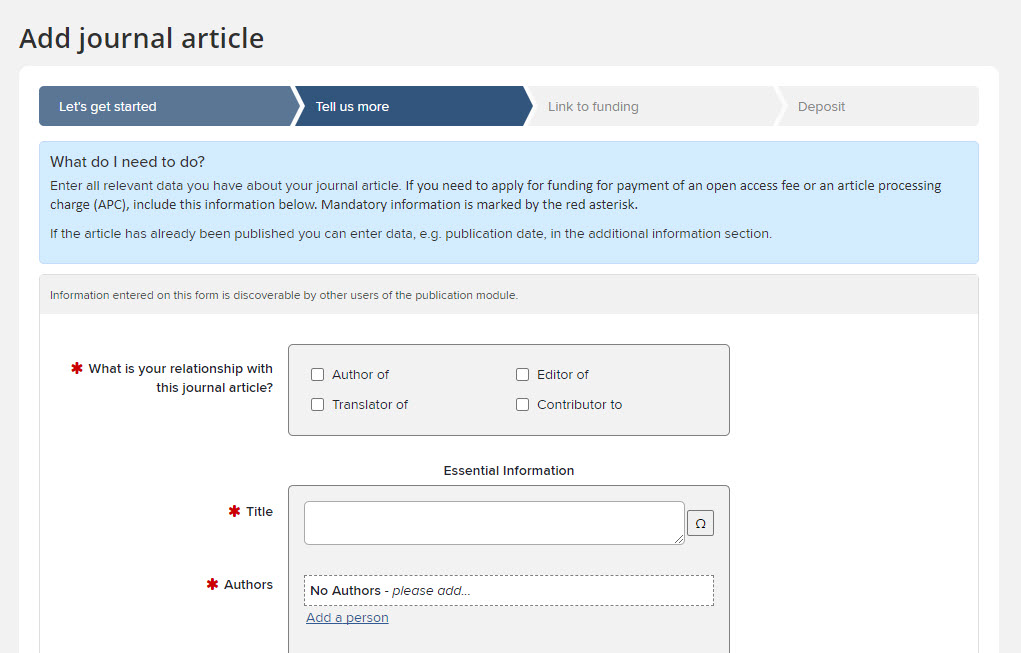Tick the Author of checkbox
This screenshot has width=1021, height=653.
point(318,375)
